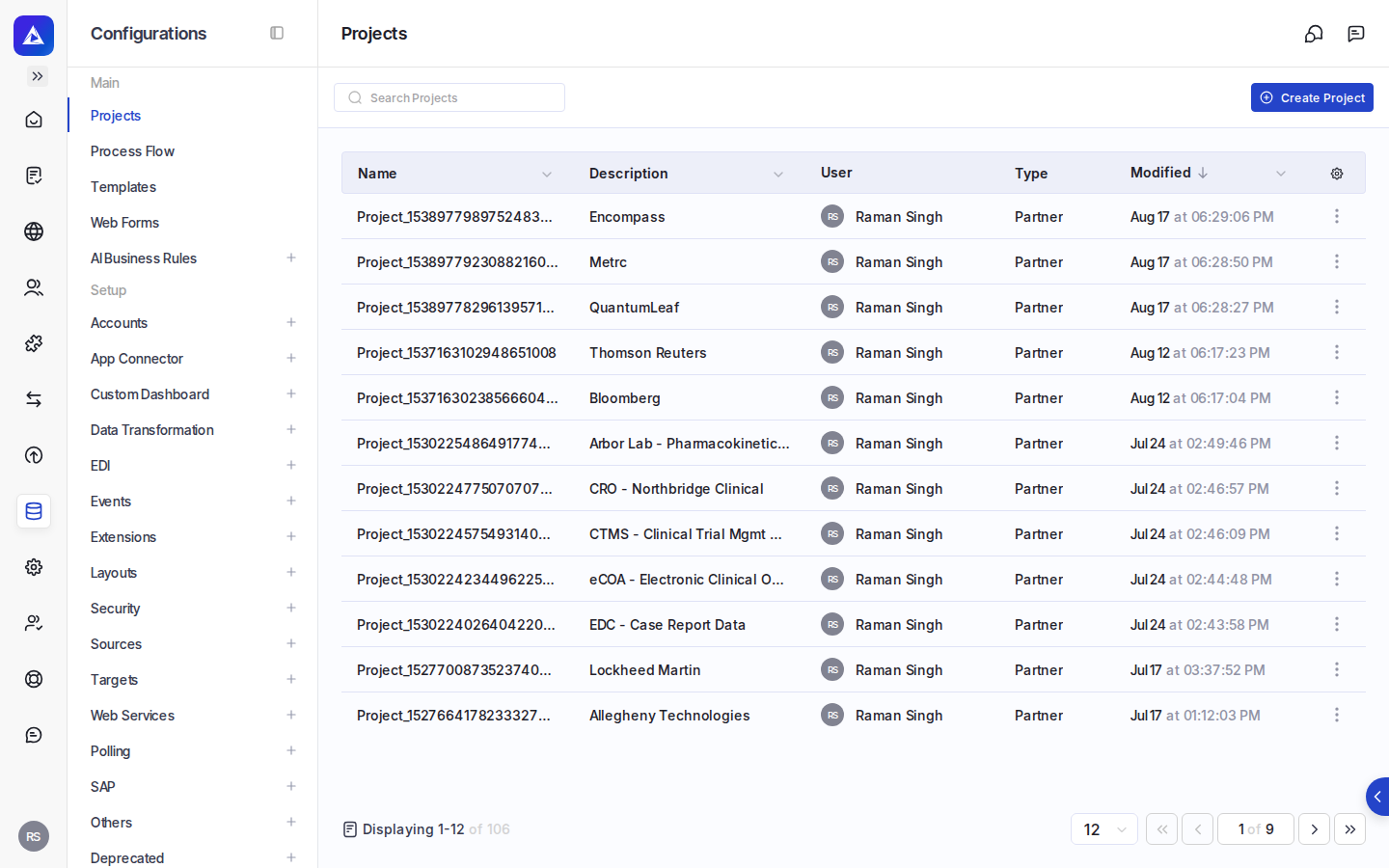Screen dimensions: 1389x868
Task: Open row actions for QuantumLeaf project
Action: 1337,307
